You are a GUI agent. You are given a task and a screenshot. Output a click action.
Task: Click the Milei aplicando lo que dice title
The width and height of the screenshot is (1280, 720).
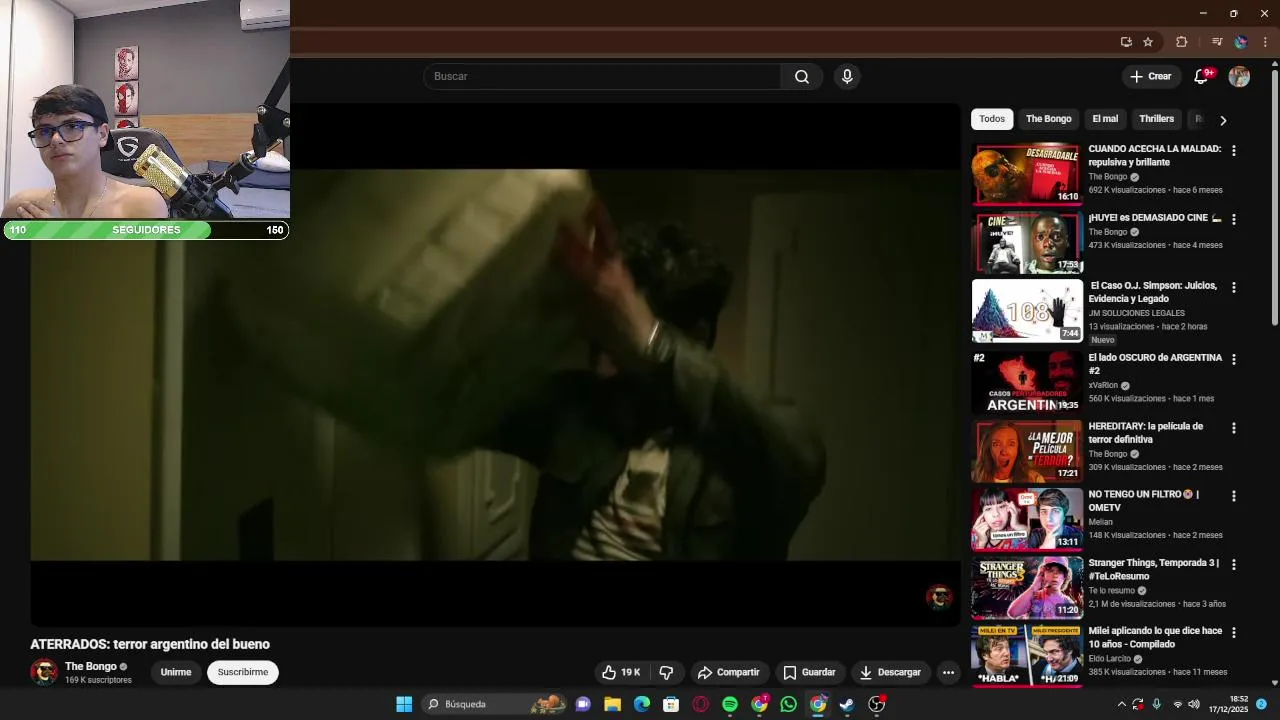click(1155, 638)
